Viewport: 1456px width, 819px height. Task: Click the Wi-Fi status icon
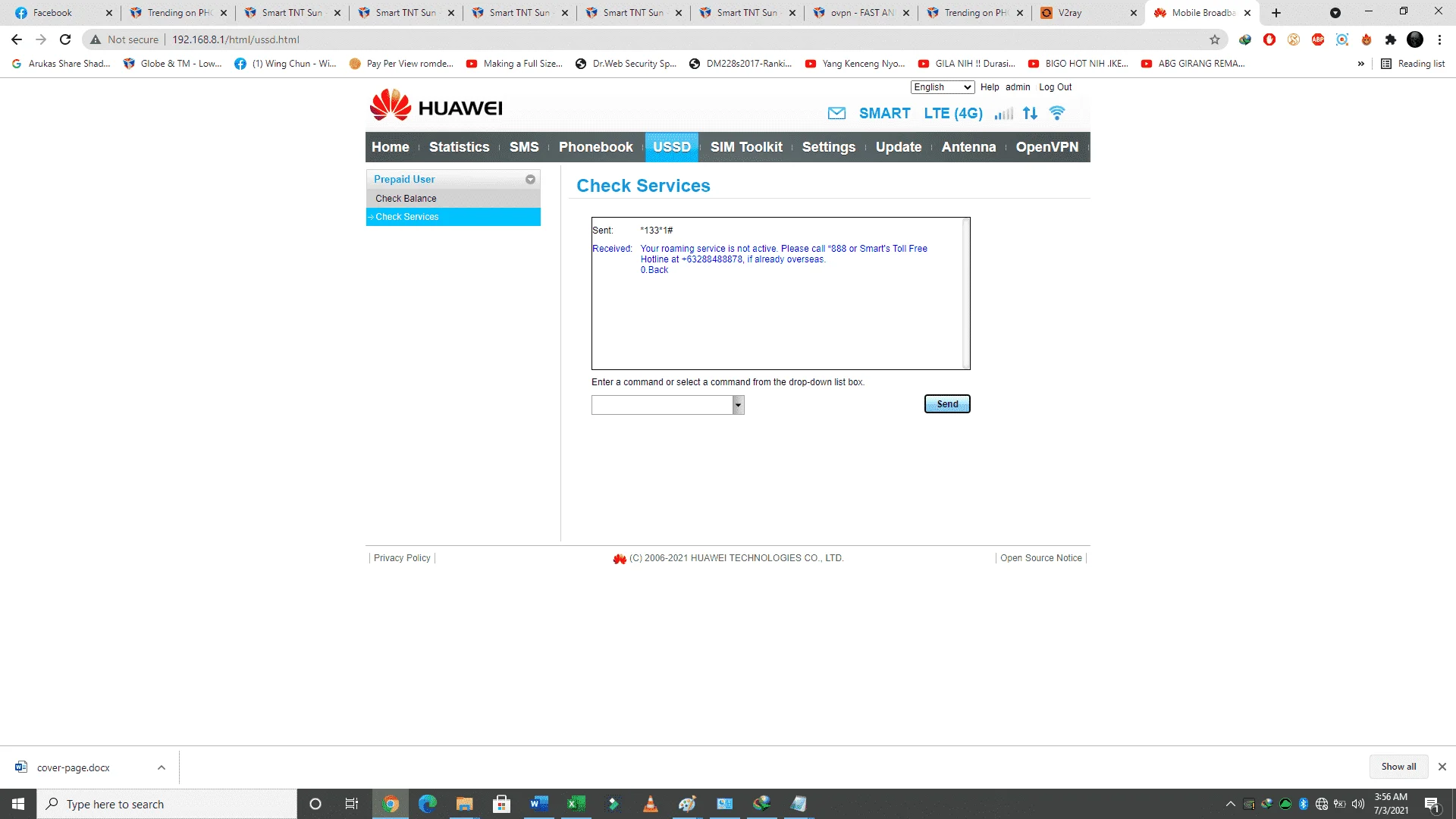[x=1057, y=114]
